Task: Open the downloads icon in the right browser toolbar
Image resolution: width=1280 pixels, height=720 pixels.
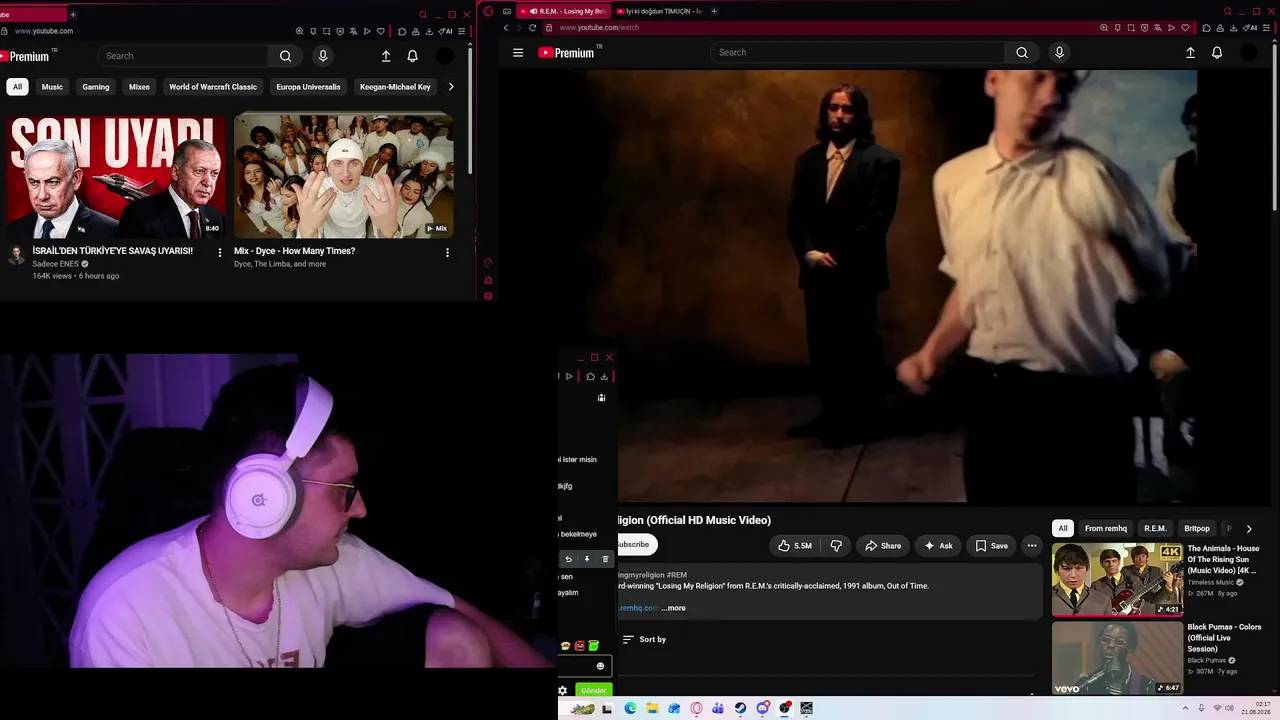Action: point(1235,28)
